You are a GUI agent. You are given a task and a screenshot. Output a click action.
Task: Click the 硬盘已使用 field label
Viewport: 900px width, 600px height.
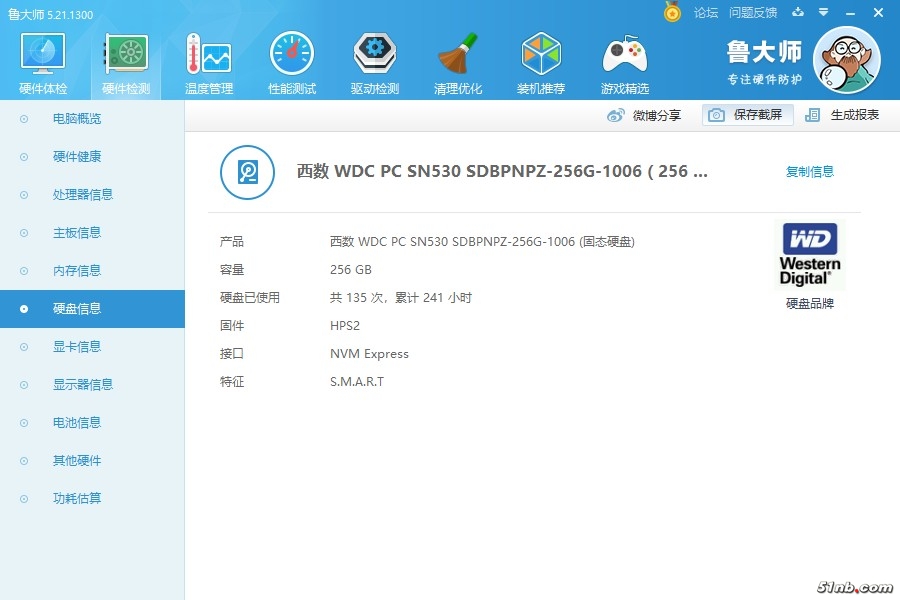[x=250, y=297]
